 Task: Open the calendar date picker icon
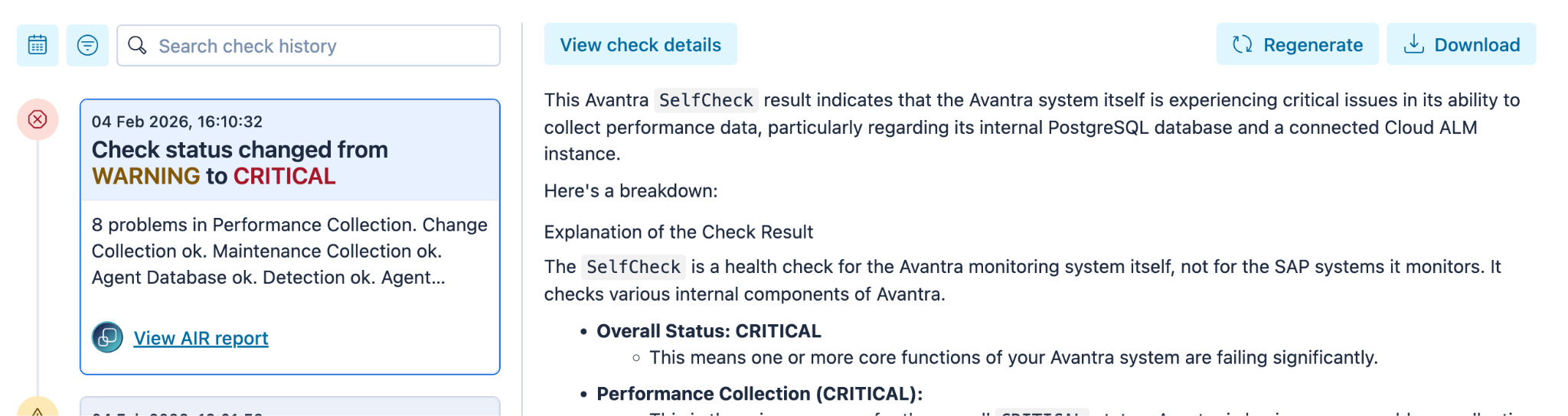(x=38, y=46)
